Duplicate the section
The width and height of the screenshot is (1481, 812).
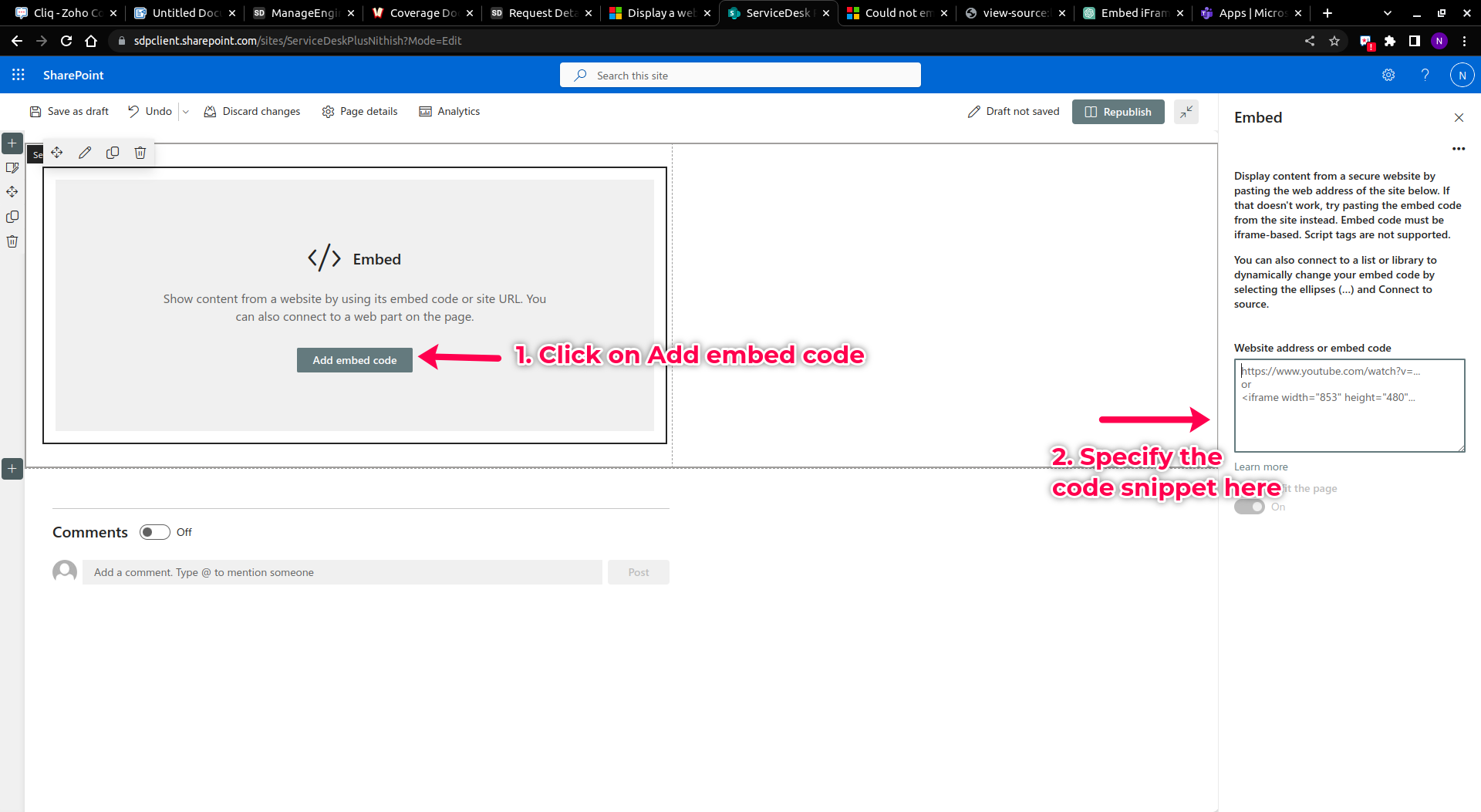[x=12, y=217]
